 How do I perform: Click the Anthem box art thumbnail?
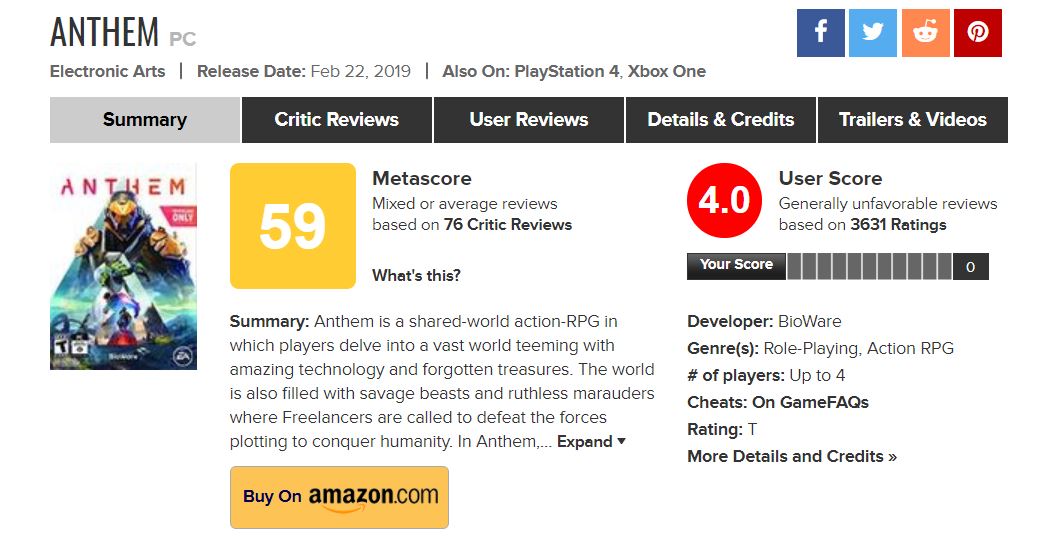123,266
